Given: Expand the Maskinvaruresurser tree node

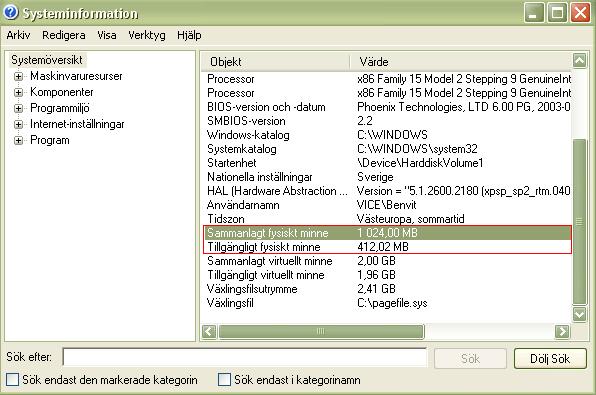Looking at the screenshot, I should (x=18, y=76).
